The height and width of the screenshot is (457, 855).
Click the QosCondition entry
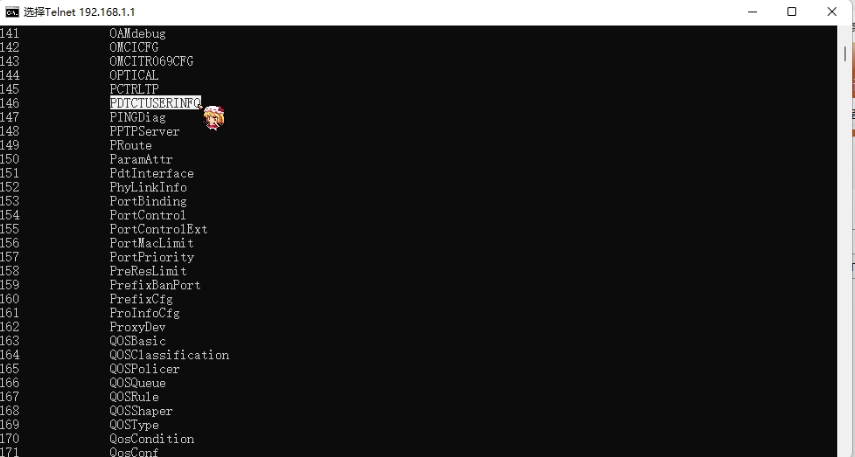[x=152, y=438]
